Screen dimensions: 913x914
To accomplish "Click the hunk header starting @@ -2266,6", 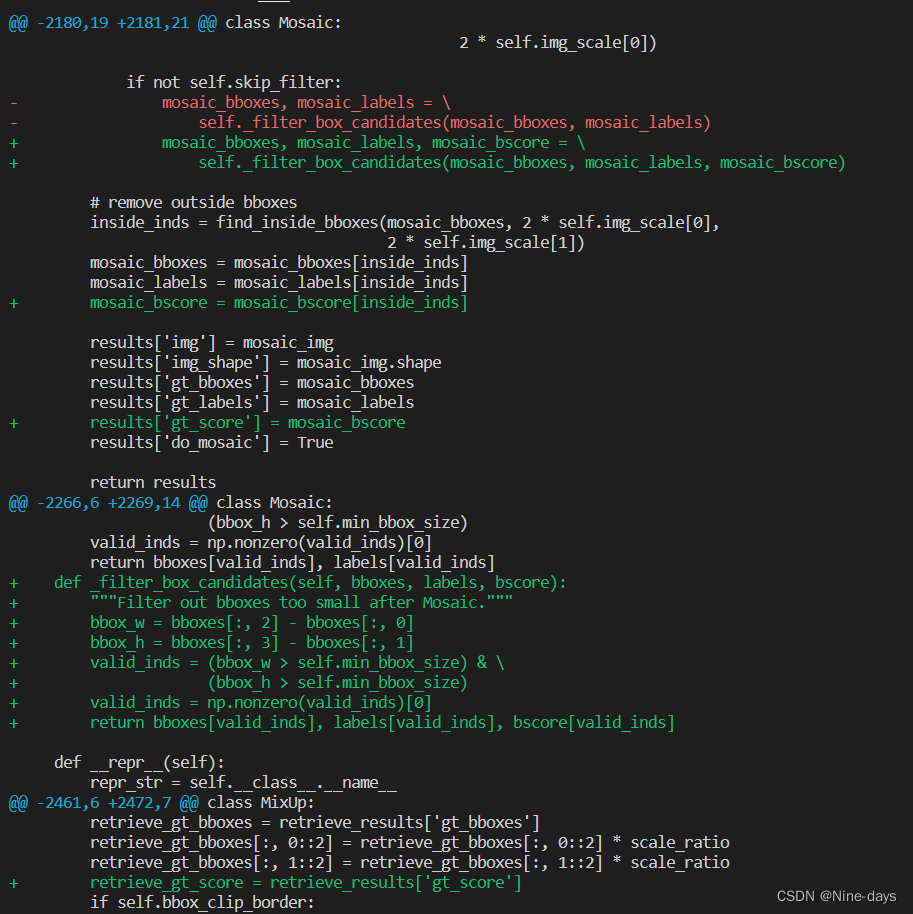I will tap(170, 502).
